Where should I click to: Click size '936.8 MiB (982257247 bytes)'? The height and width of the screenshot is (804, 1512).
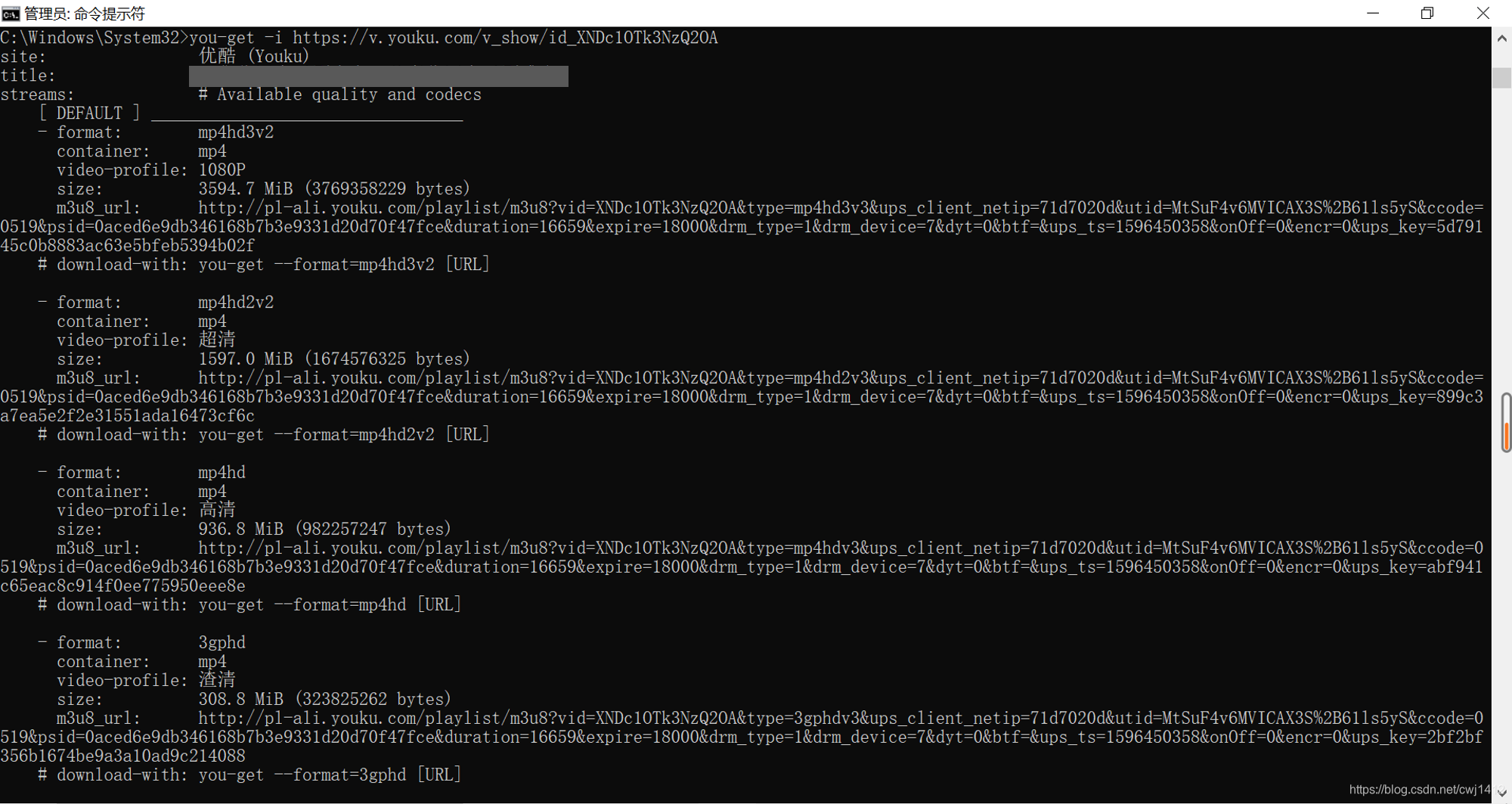325,529
